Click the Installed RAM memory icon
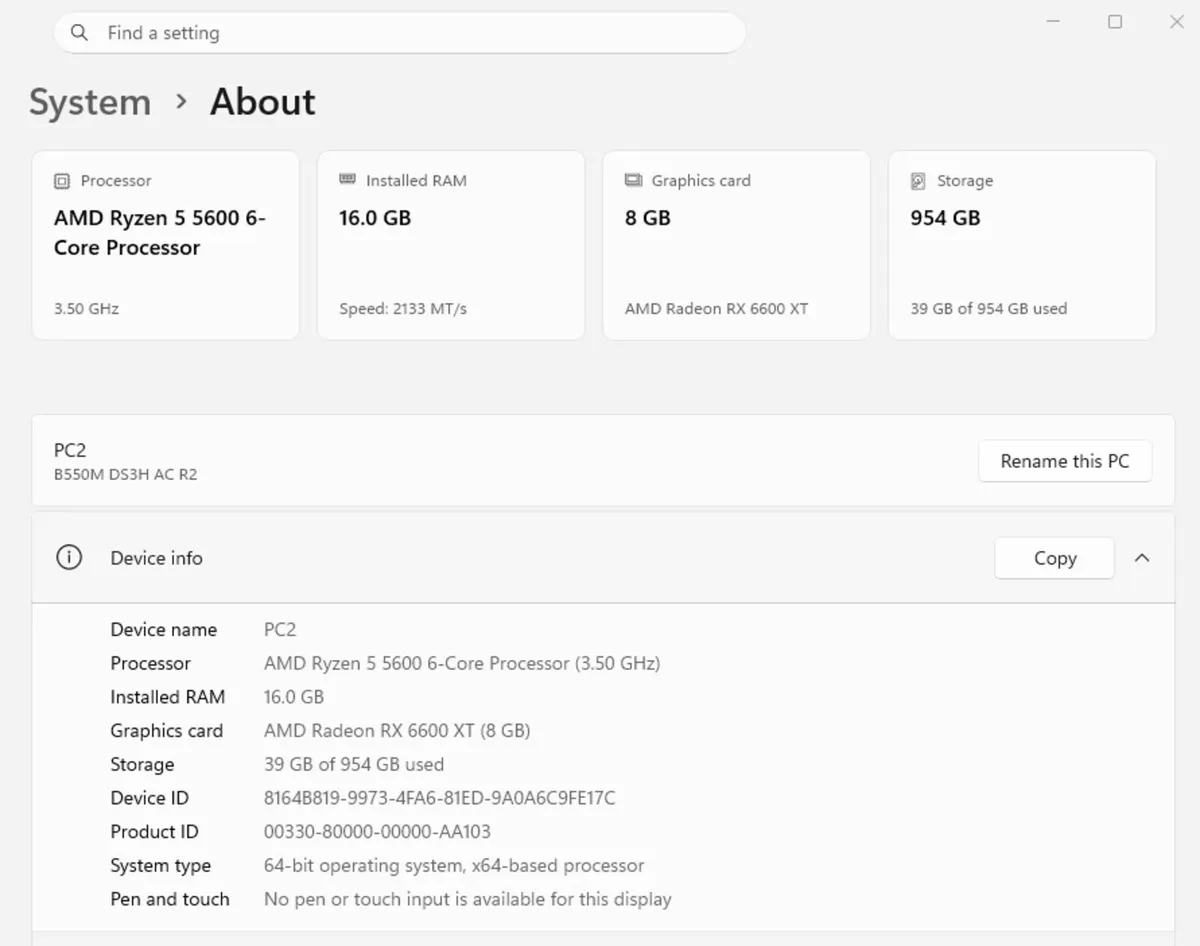This screenshot has height=946, width=1200. pyautogui.click(x=347, y=180)
